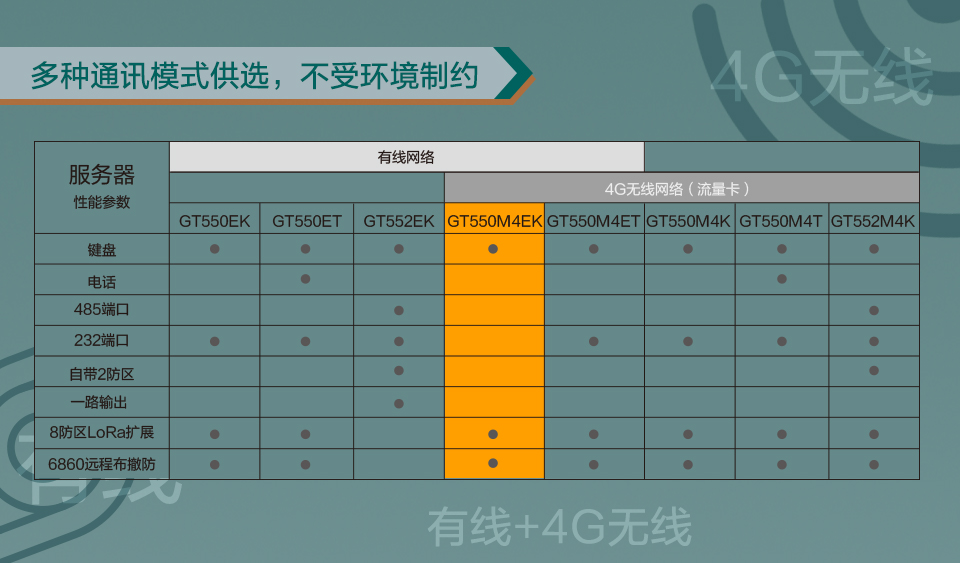
Task: Click the 一路输出 dot under GT552EK
Action: tap(399, 403)
